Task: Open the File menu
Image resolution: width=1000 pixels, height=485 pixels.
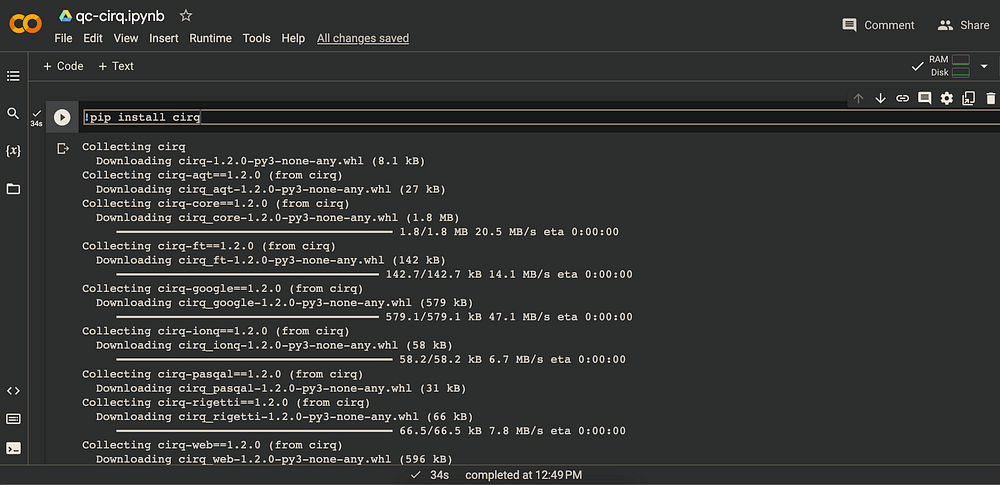Action: pos(63,38)
